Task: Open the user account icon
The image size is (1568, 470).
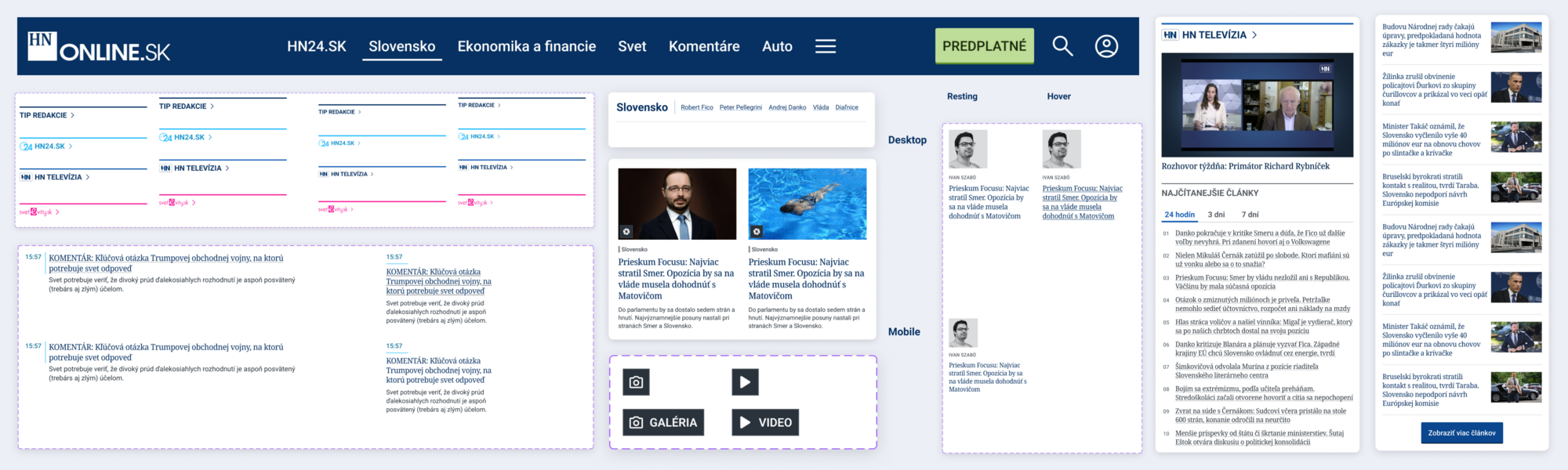Action: [x=1106, y=46]
